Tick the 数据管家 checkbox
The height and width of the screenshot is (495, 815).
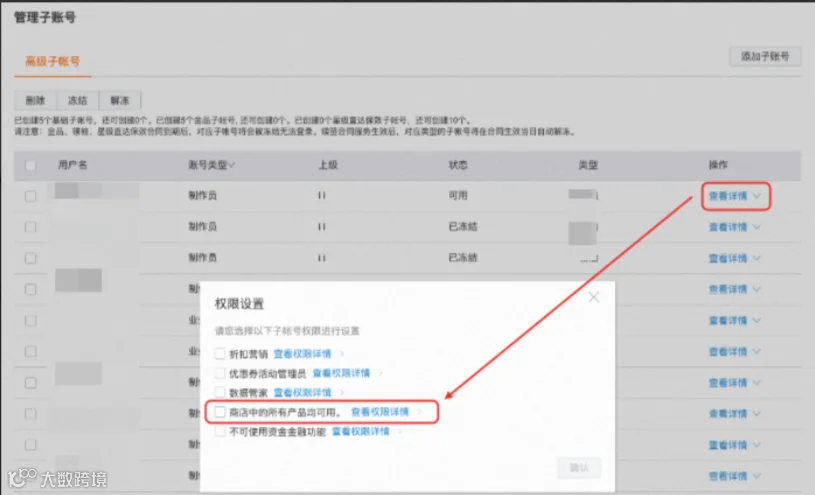click(x=220, y=393)
